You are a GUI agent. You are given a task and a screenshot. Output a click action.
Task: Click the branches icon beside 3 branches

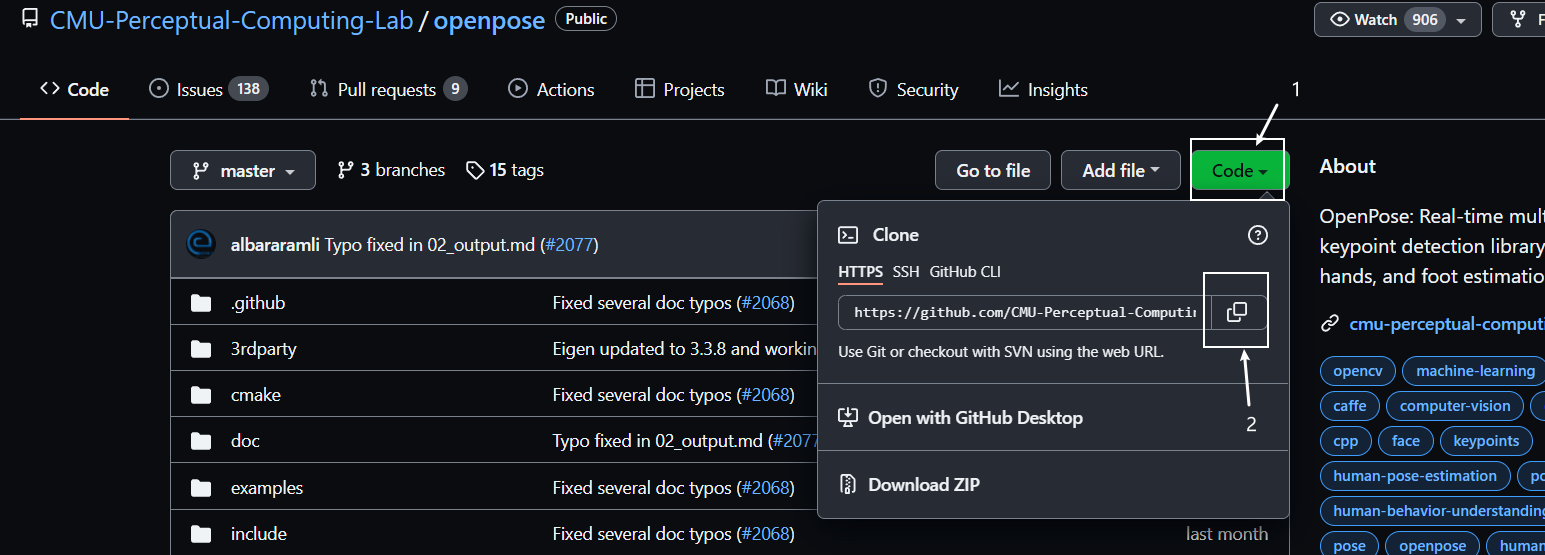click(x=346, y=170)
